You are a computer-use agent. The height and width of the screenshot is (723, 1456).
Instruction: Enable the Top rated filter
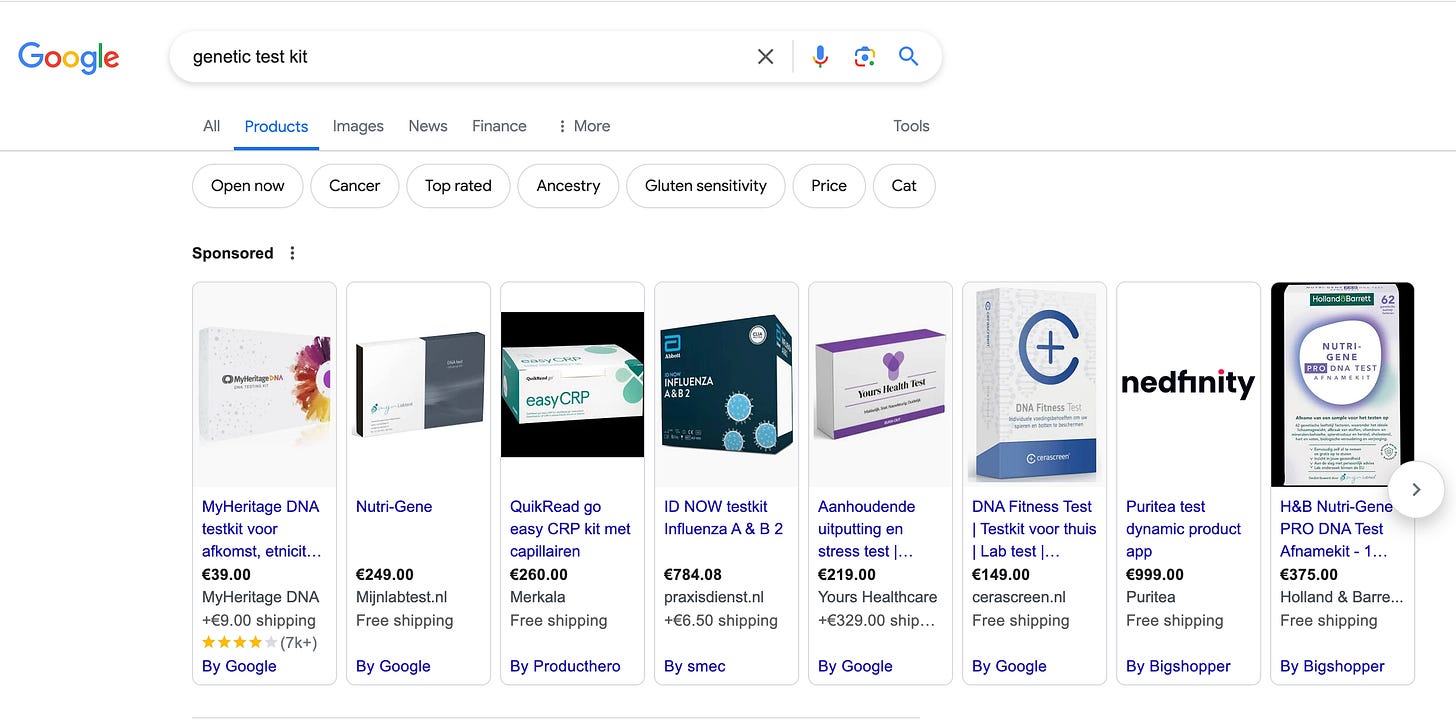458,186
